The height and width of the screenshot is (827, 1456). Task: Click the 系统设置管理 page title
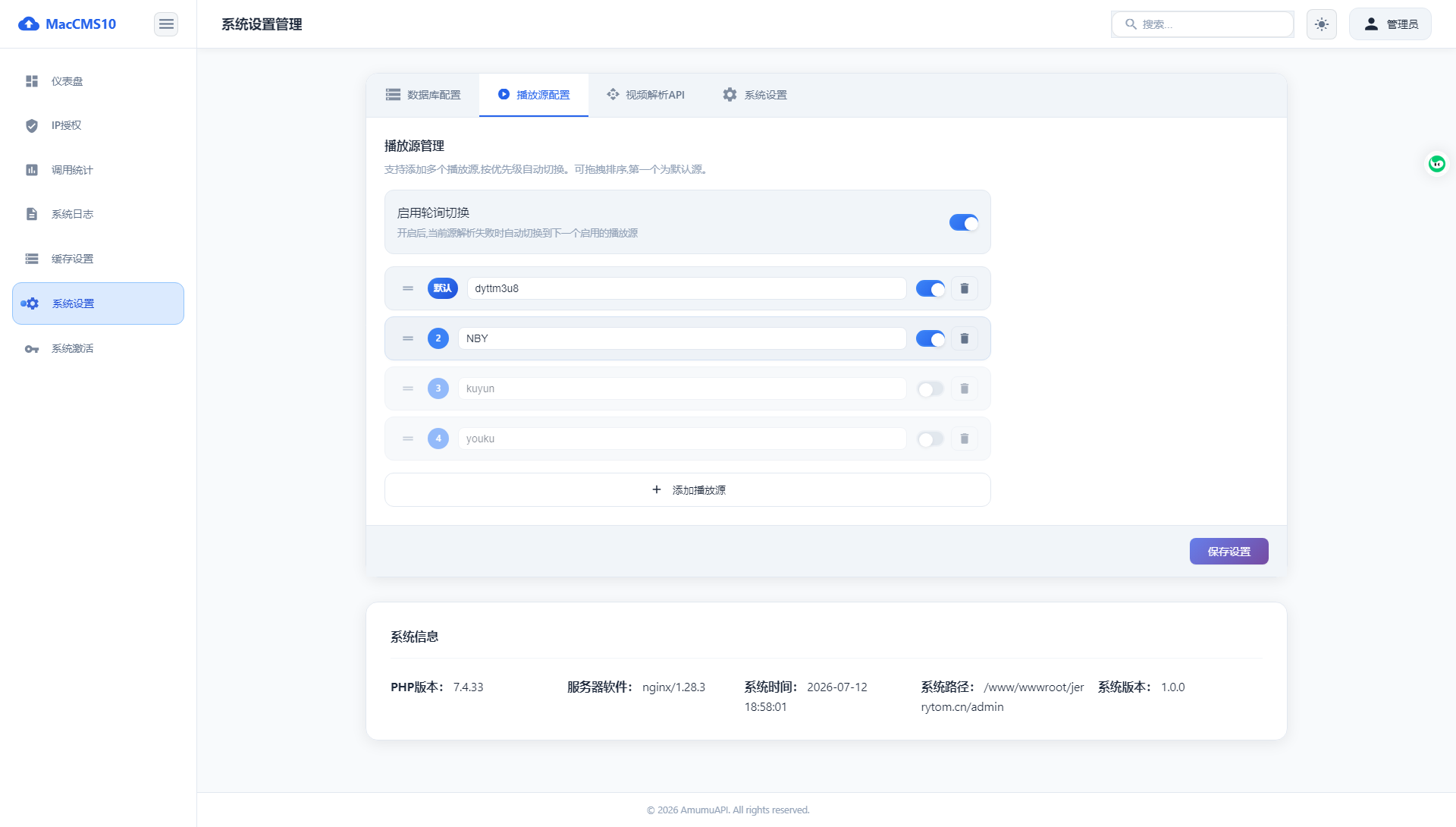(262, 24)
